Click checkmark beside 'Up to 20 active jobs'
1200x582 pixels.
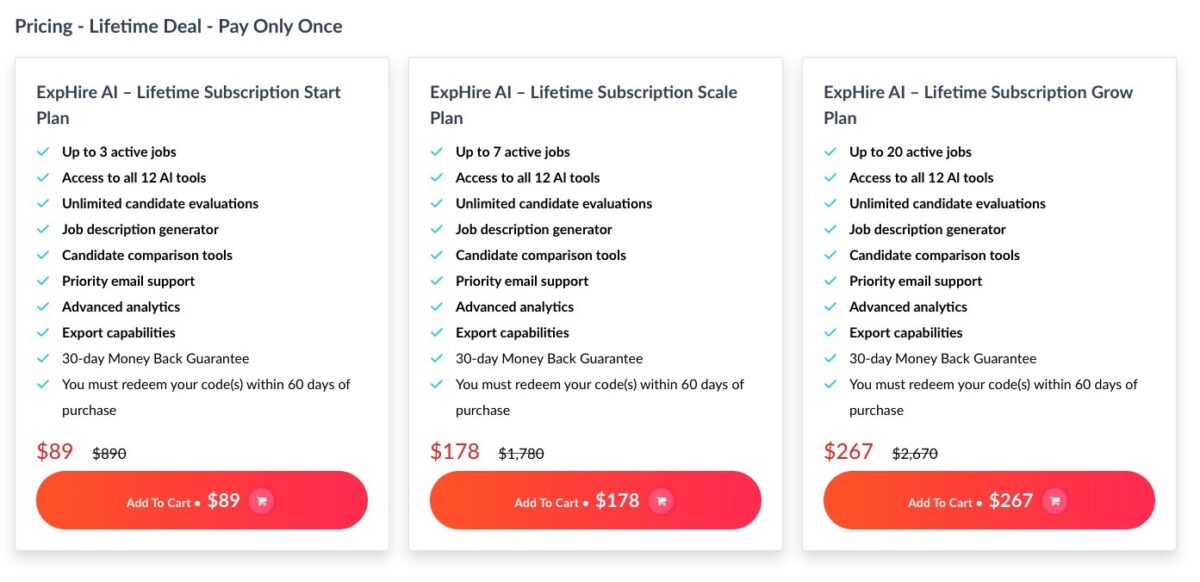click(831, 152)
